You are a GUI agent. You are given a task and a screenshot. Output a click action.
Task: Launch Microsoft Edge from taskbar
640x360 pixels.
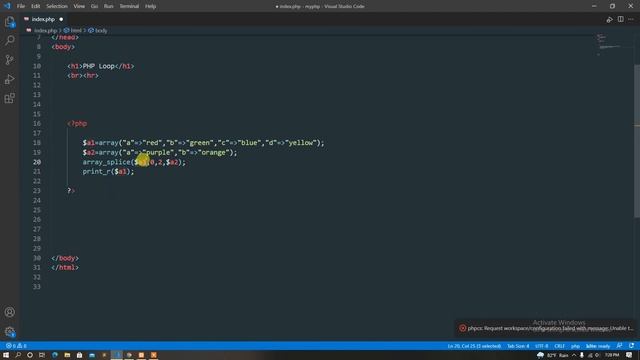click(55, 355)
